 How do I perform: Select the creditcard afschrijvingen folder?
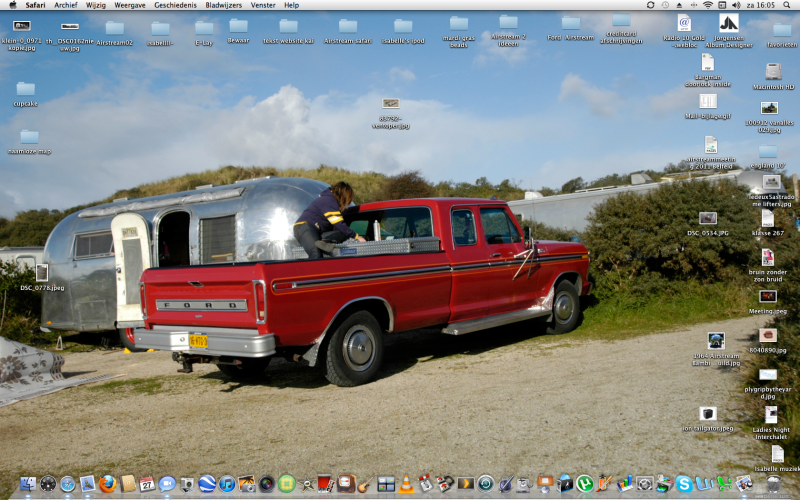621,20
